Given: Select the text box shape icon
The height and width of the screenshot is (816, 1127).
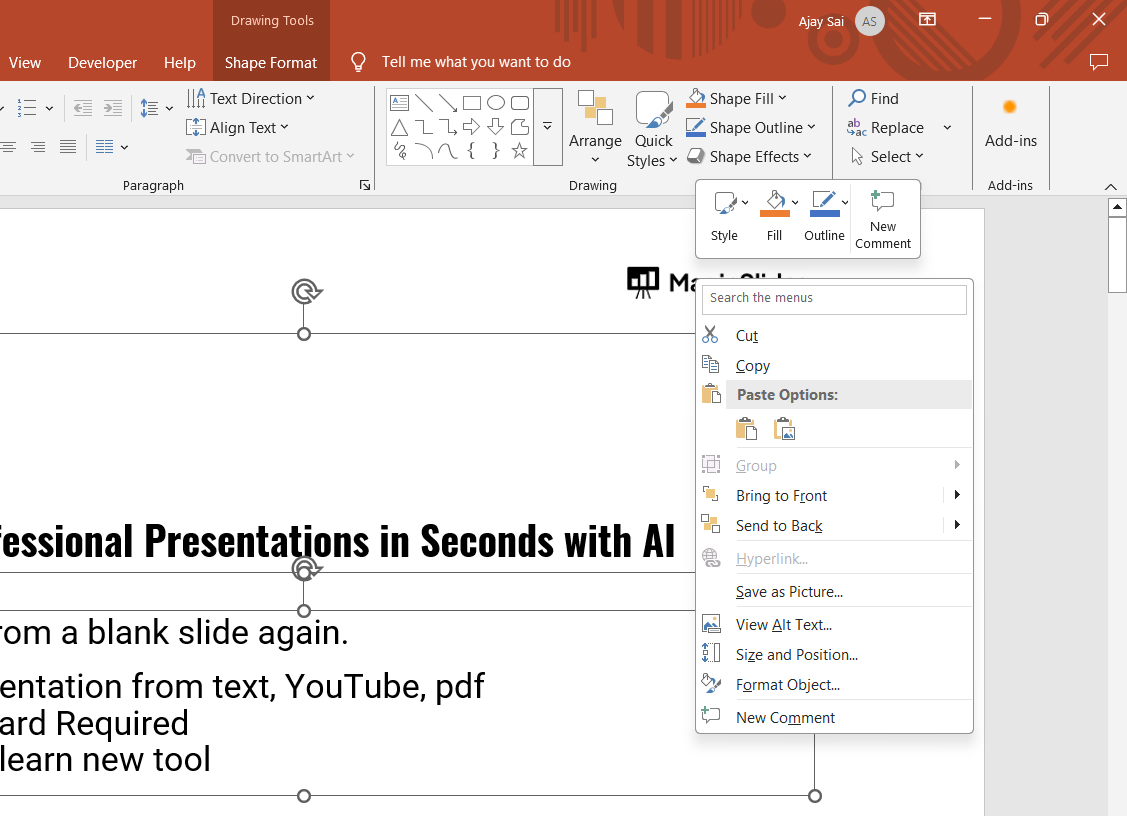Looking at the screenshot, I should coord(399,103).
